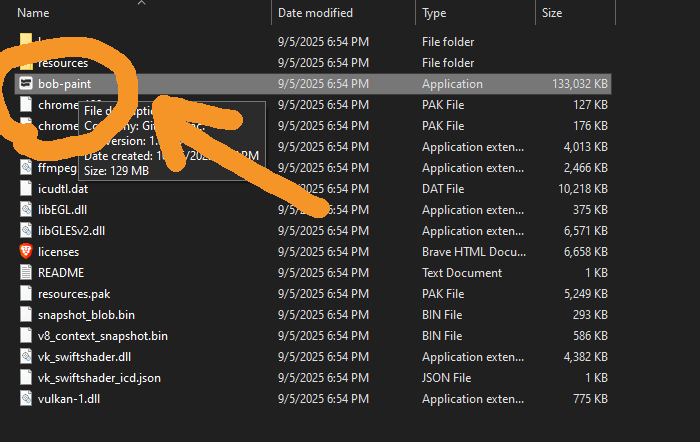Click the 6,571 KB size cell
The height and width of the screenshot is (442, 700).
[x=585, y=231]
